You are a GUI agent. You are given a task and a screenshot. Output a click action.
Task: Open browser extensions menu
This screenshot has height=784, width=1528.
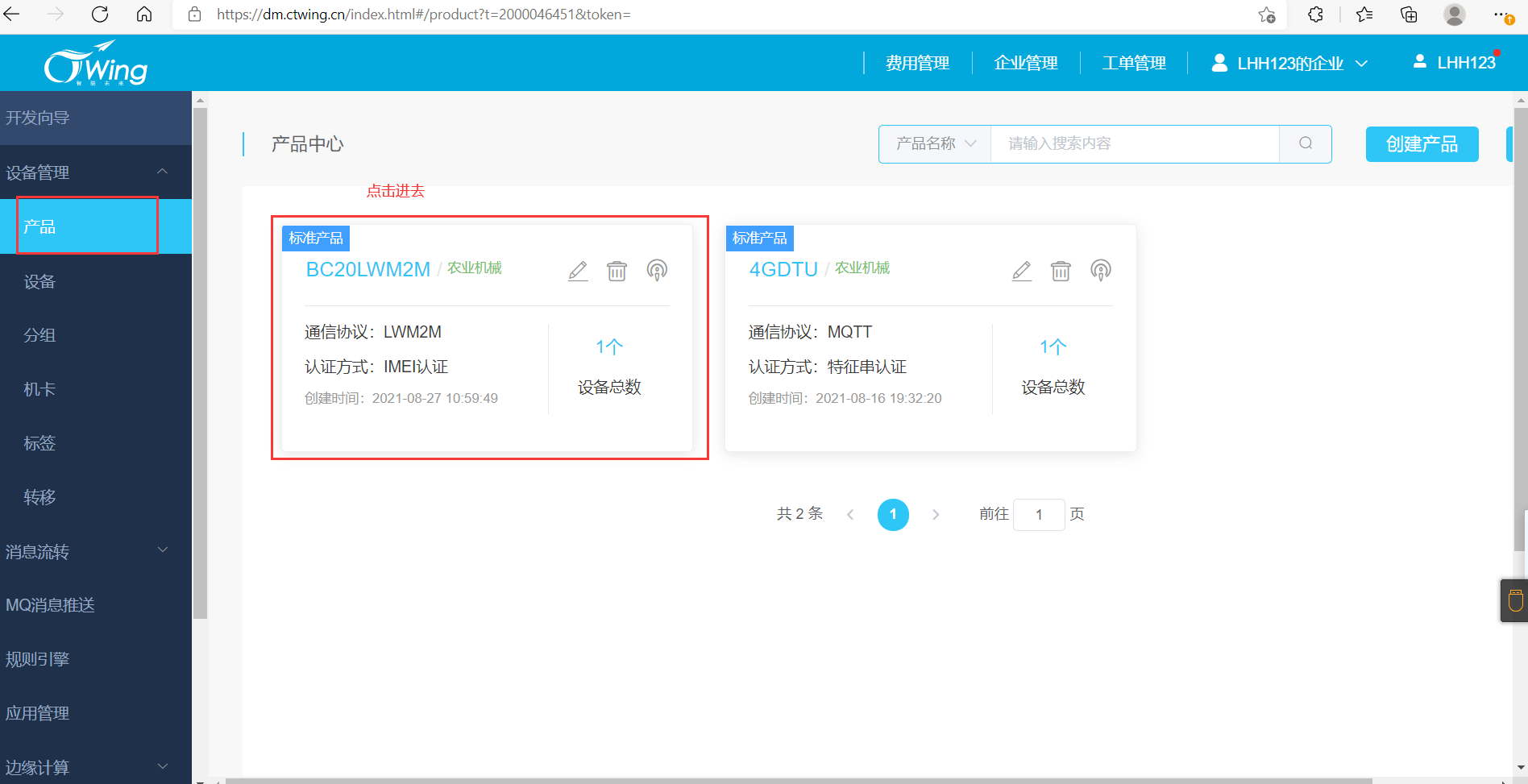(1315, 15)
